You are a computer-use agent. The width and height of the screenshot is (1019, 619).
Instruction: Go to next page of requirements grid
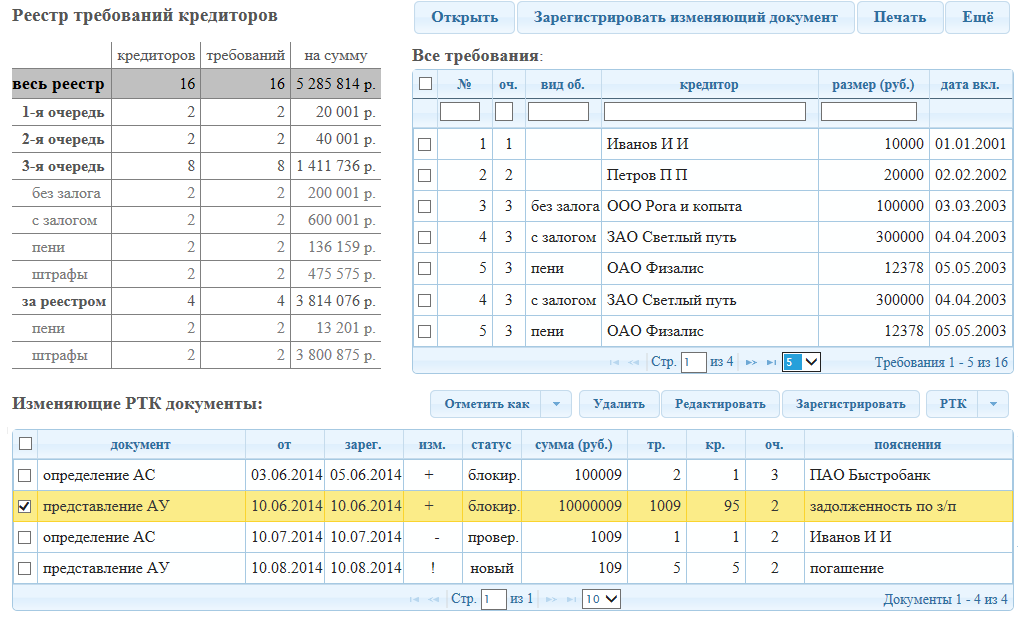(x=751, y=362)
